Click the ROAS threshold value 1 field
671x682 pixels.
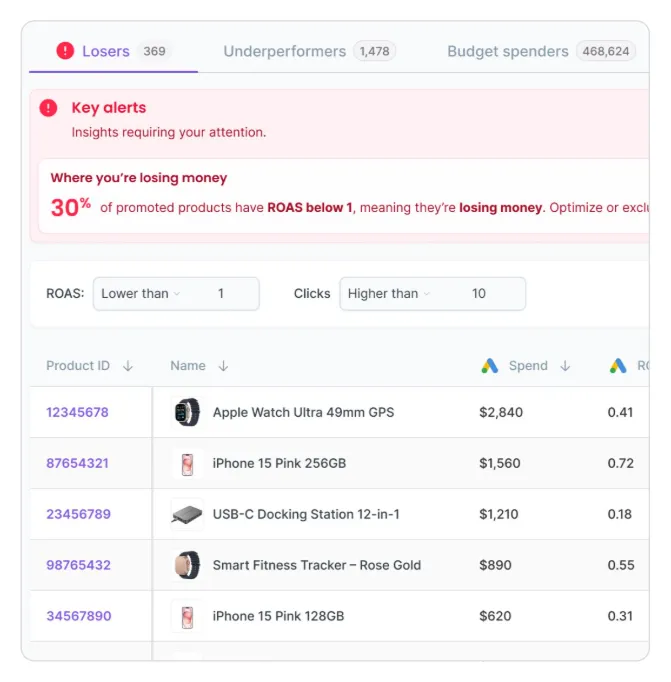221,294
